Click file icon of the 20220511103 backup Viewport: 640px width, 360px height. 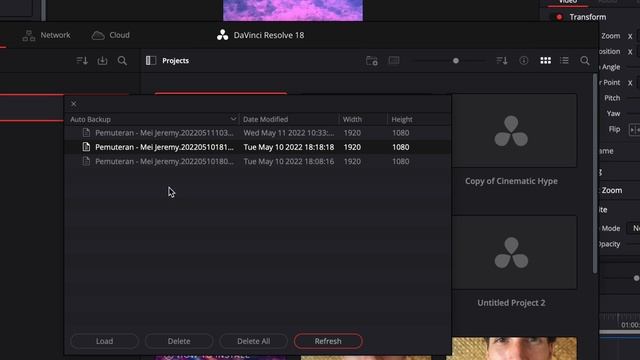86,133
